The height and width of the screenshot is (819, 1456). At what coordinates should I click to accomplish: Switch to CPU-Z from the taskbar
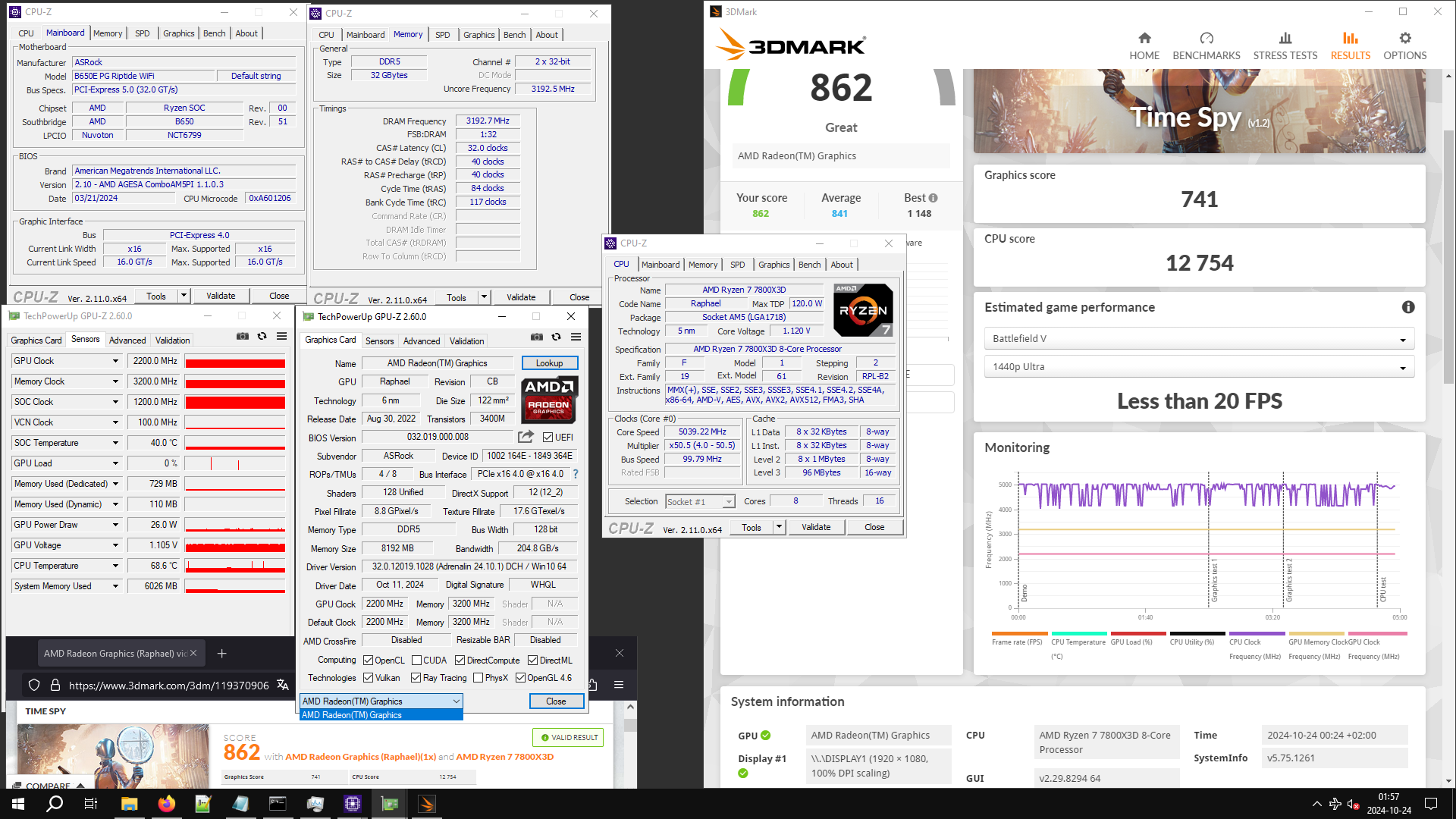click(353, 804)
